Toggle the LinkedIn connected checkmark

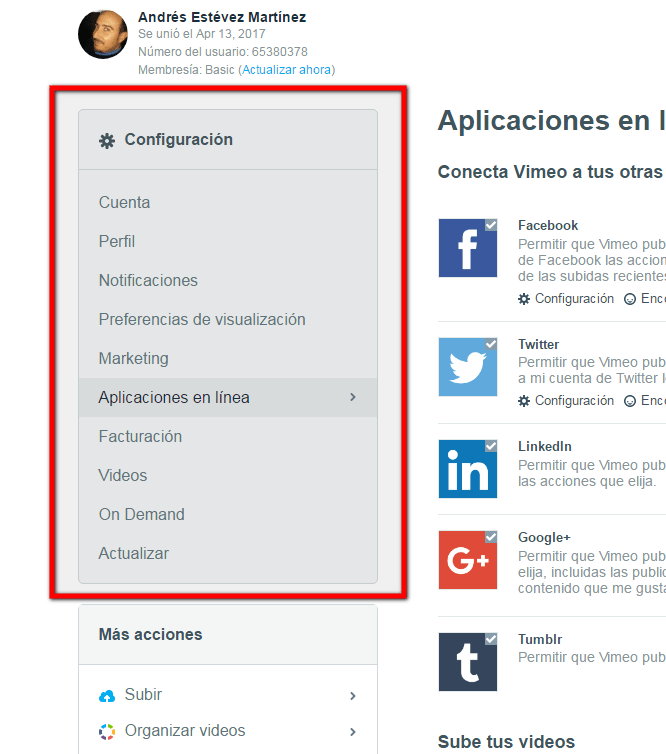pyautogui.click(x=490, y=446)
